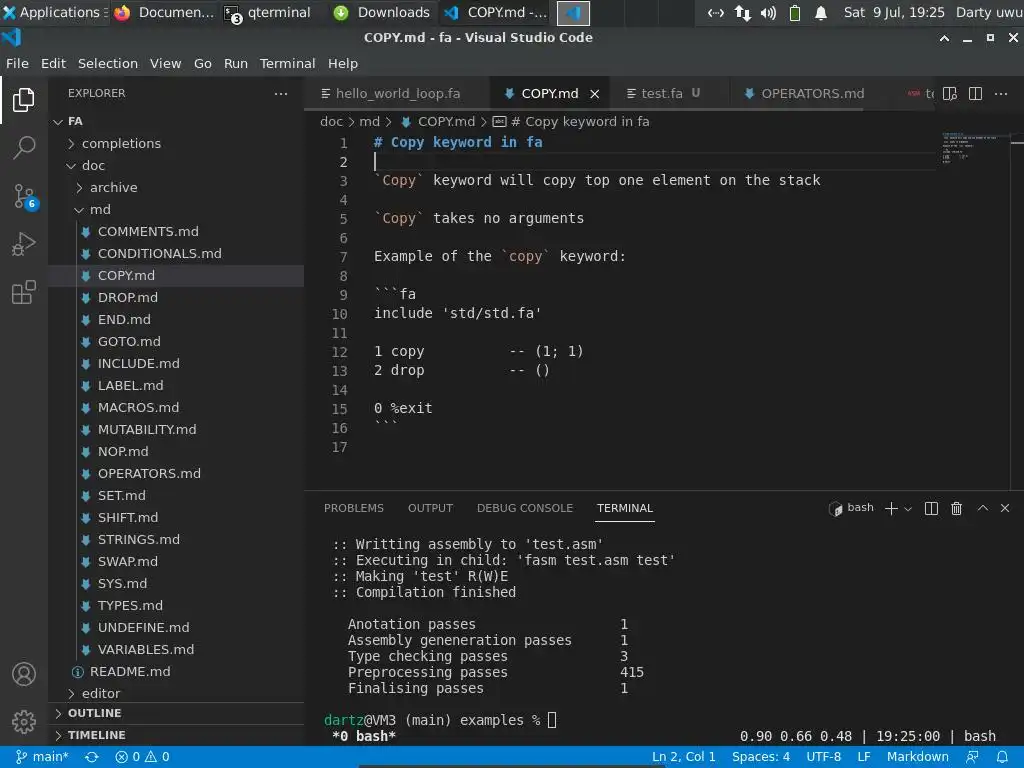Open the volume control in system tray

[x=768, y=12]
